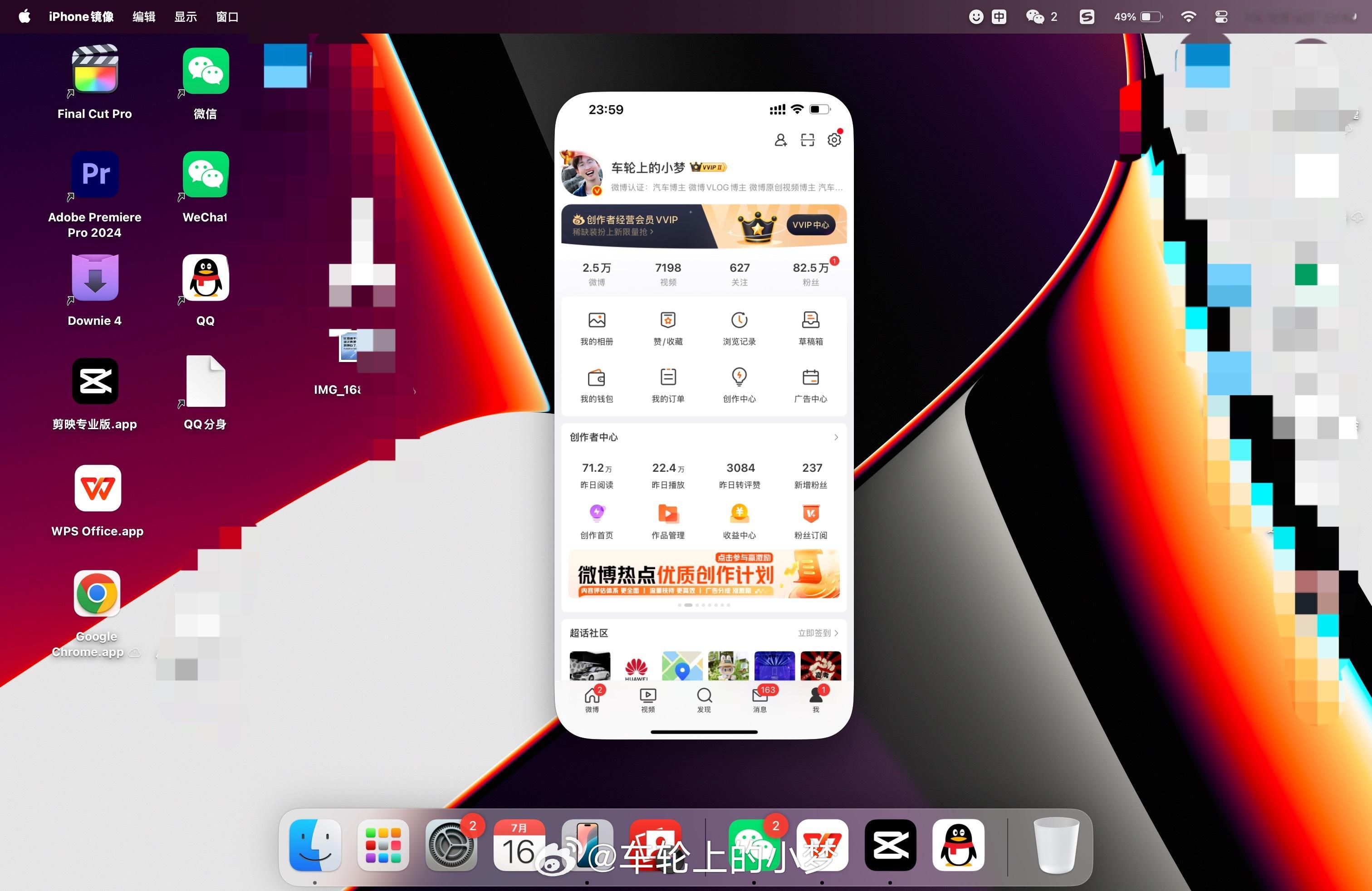View 237 新增粉丝 statistic

811,475
